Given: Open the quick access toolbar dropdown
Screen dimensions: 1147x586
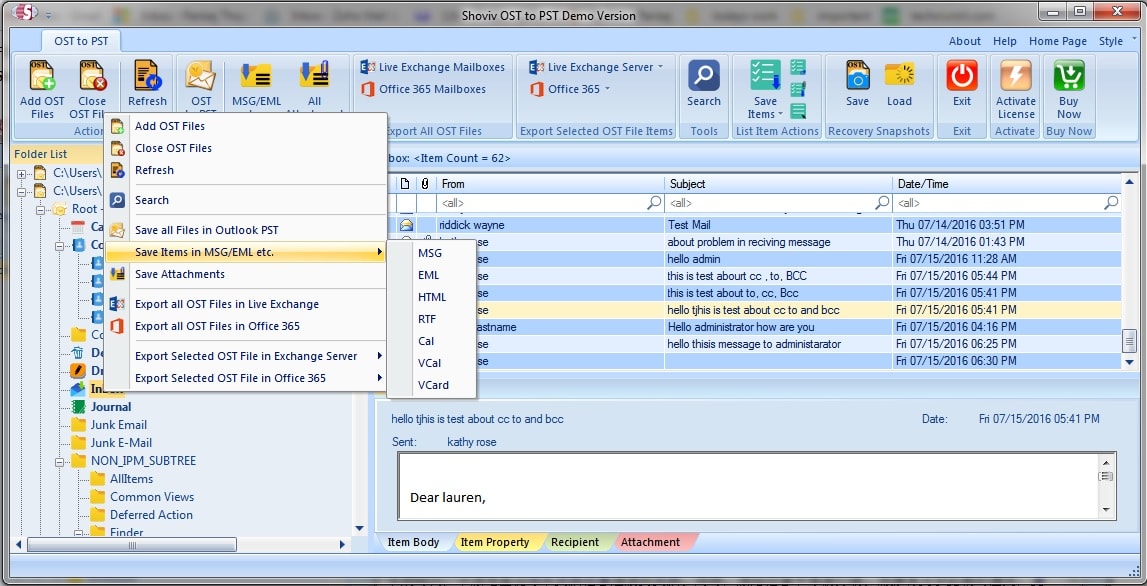Looking at the screenshot, I should coord(48,15).
